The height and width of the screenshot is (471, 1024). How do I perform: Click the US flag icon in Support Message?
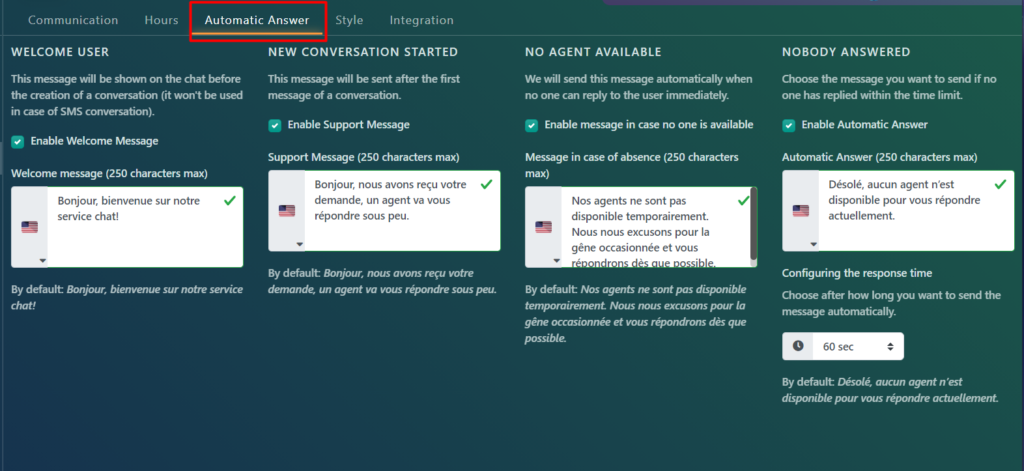tap(287, 211)
